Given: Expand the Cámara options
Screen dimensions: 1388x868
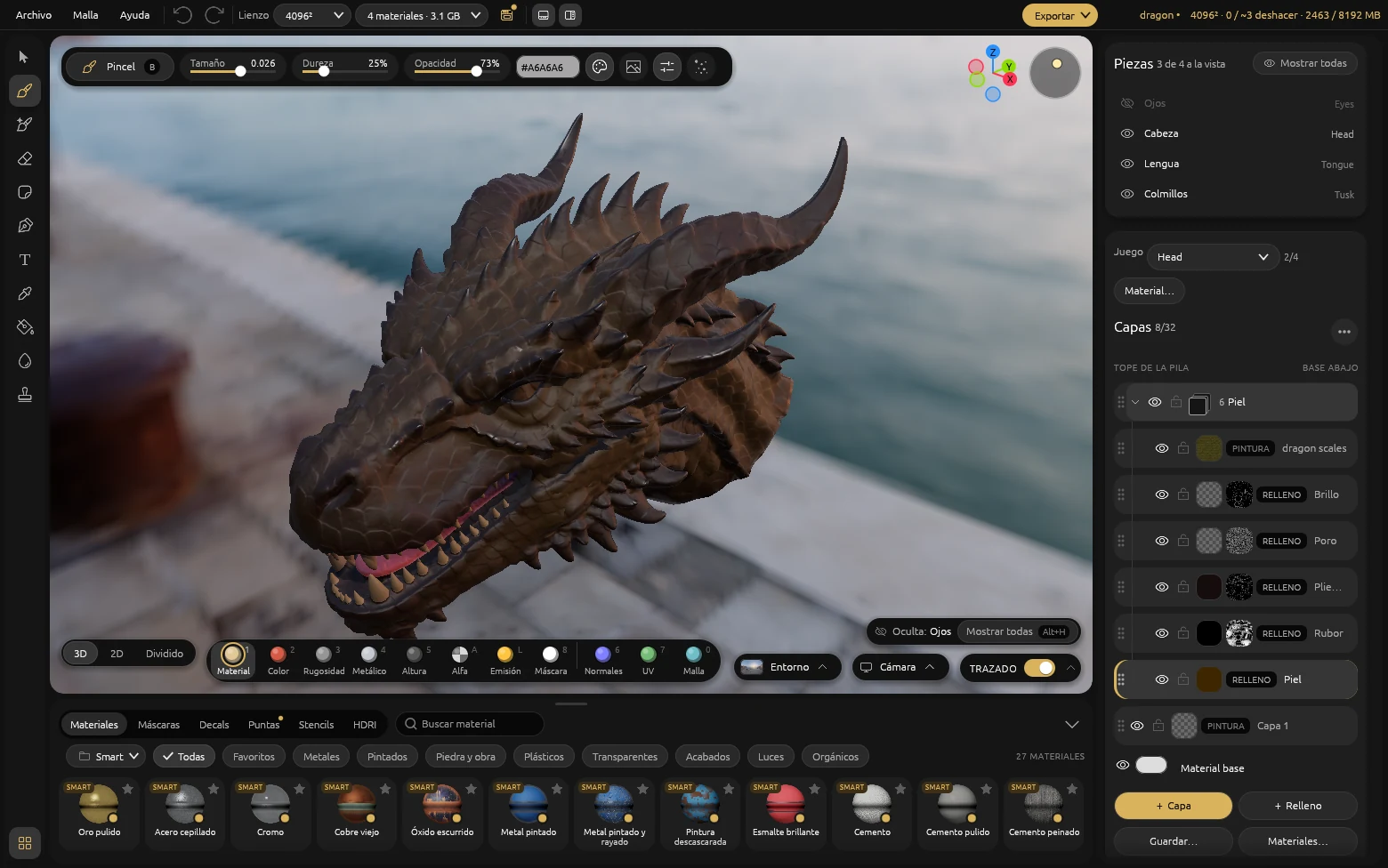Looking at the screenshot, I should coord(900,667).
